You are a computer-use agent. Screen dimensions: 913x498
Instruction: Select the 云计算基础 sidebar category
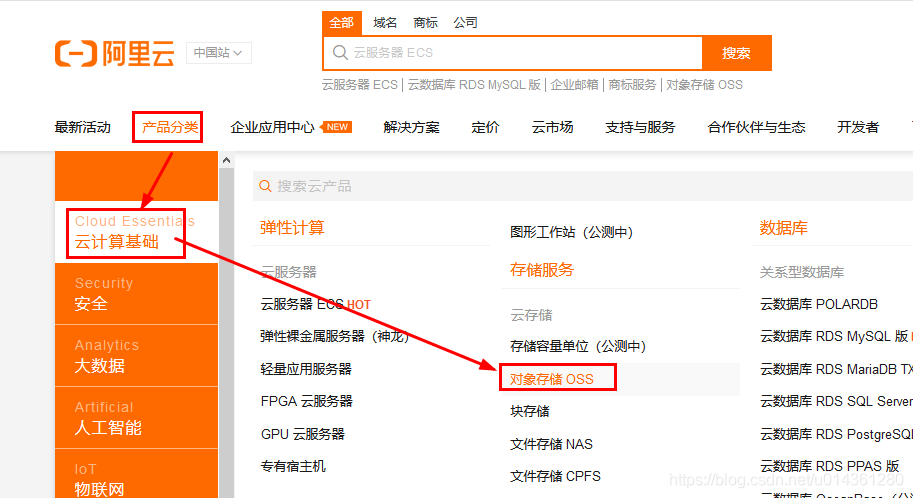136,232
